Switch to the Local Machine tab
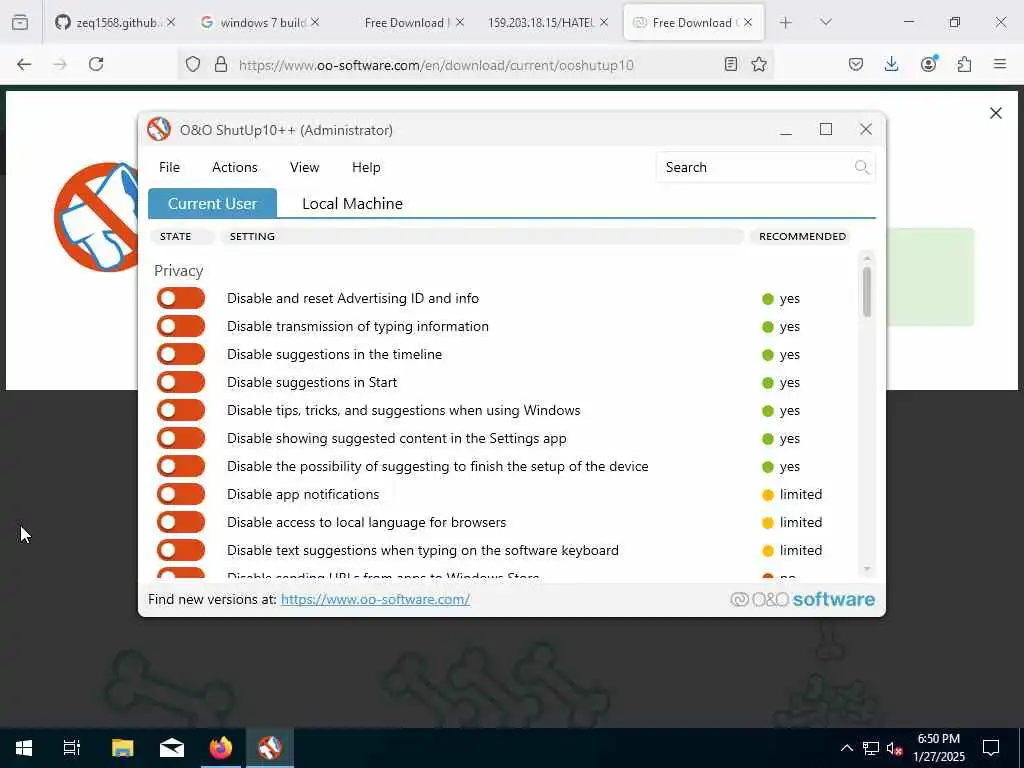The height and width of the screenshot is (768, 1024). pos(352,204)
